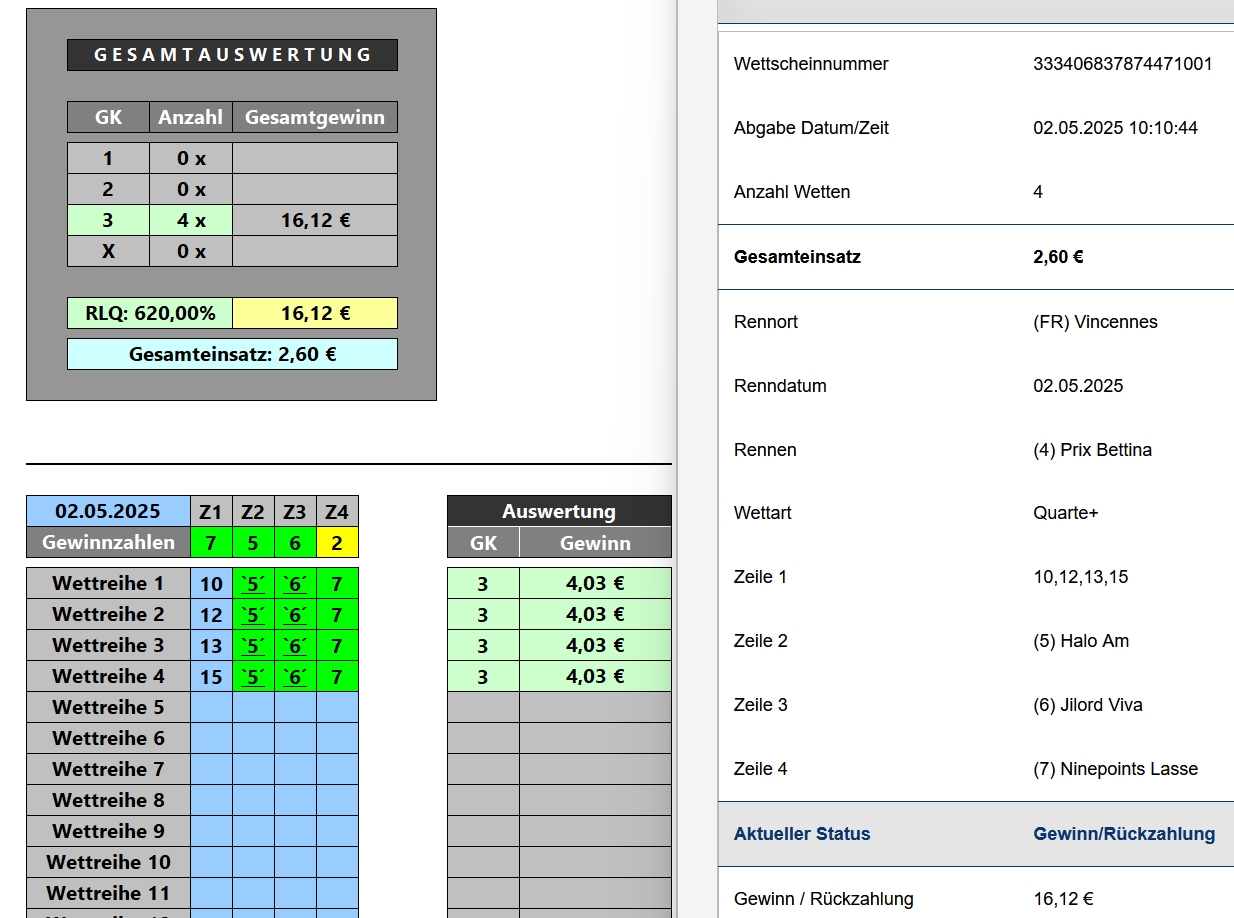The height and width of the screenshot is (918, 1234).
Task: Select the '4 x' count cell
Action: [x=191, y=220]
